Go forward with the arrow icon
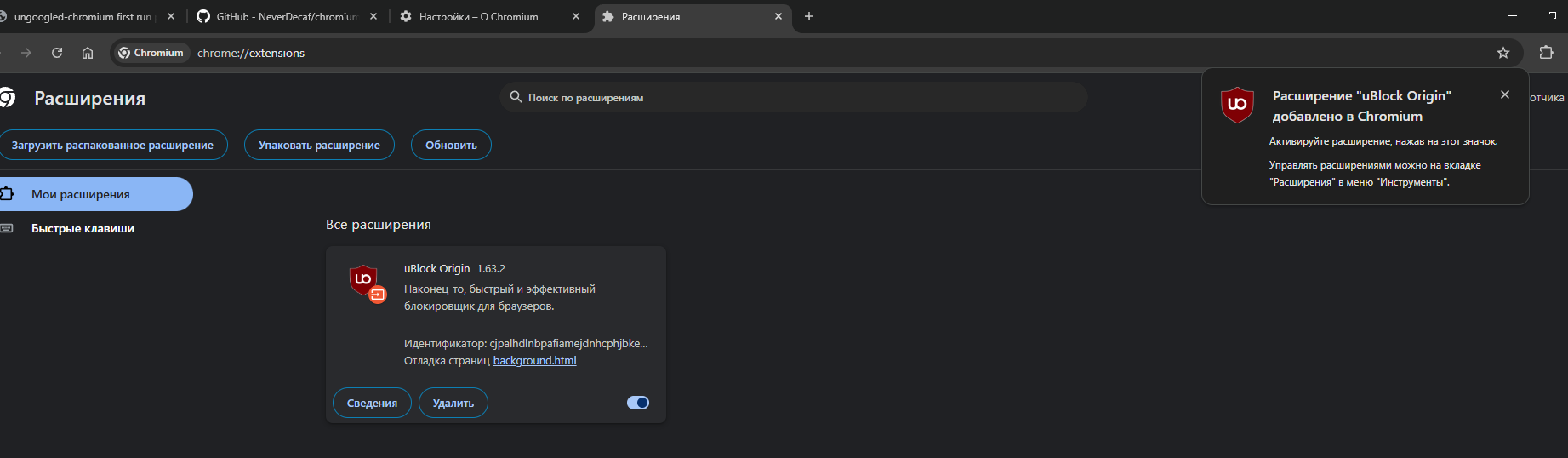The image size is (1568, 458). click(x=26, y=53)
